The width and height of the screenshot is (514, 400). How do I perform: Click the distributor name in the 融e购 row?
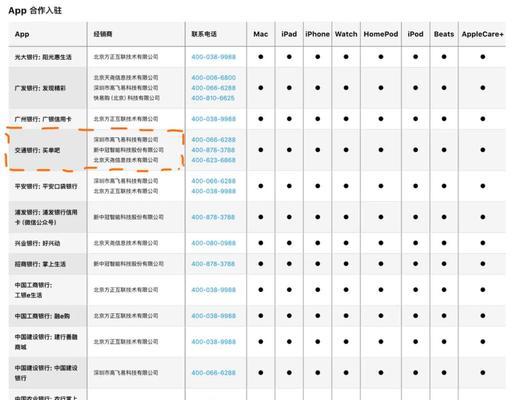(126, 316)
